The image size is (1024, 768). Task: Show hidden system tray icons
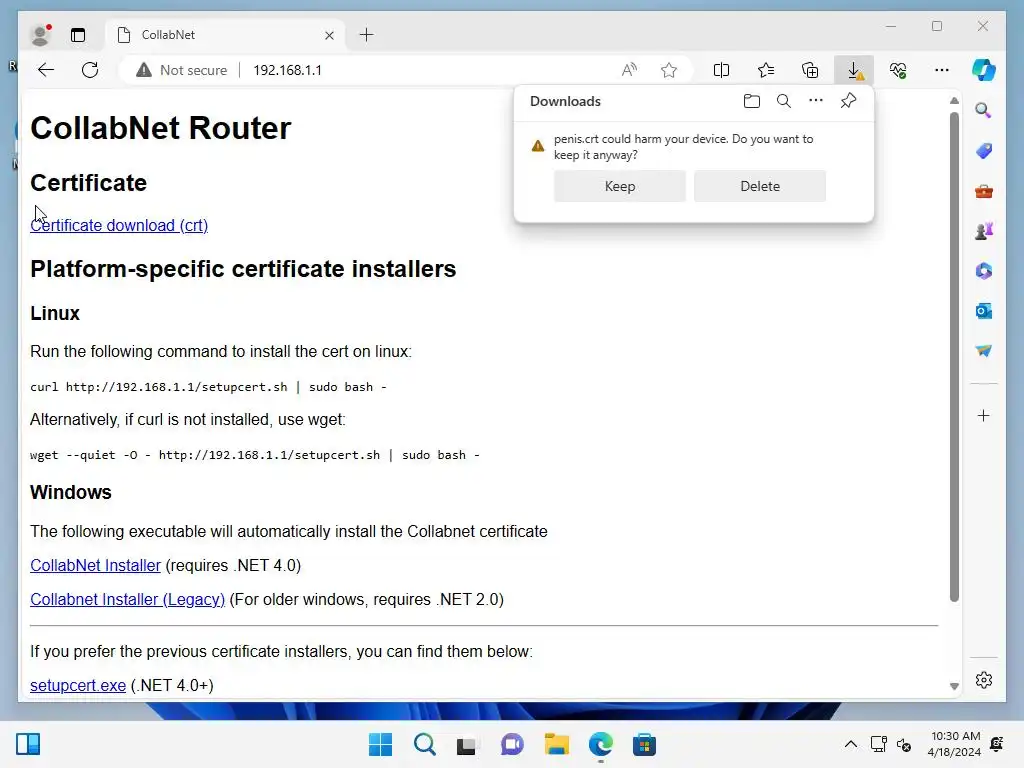point(850,744)
